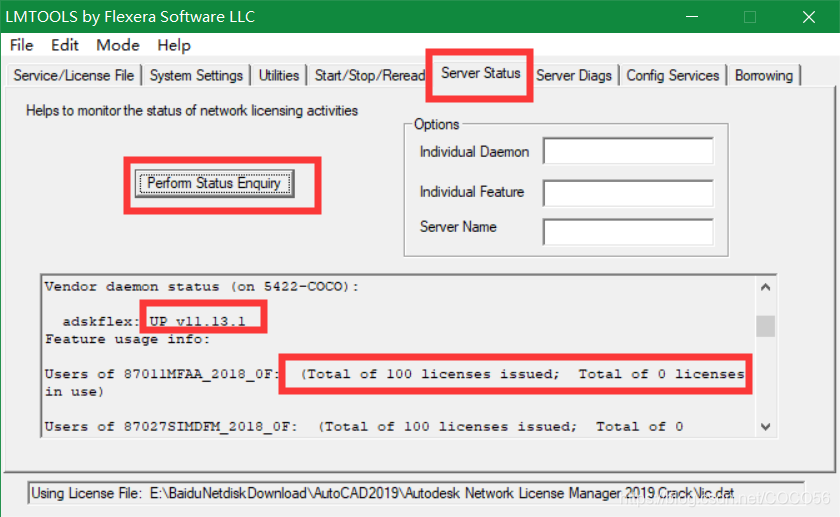Open the Help menu

click(174, 45)
